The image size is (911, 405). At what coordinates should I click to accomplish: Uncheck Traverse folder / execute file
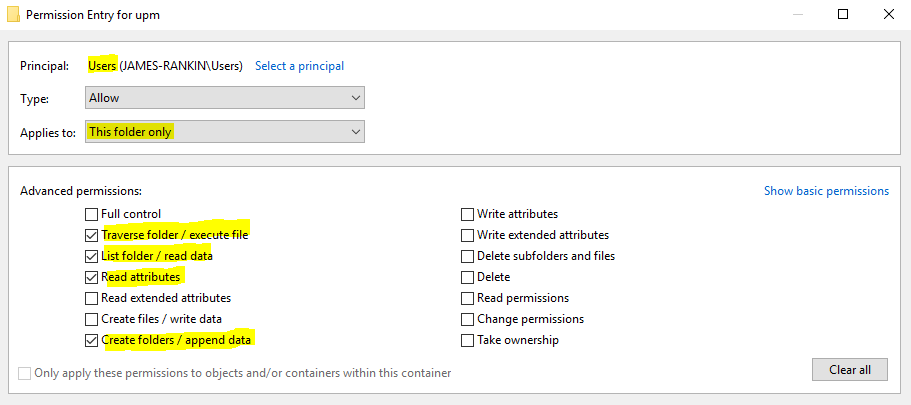tap(92, 235)
